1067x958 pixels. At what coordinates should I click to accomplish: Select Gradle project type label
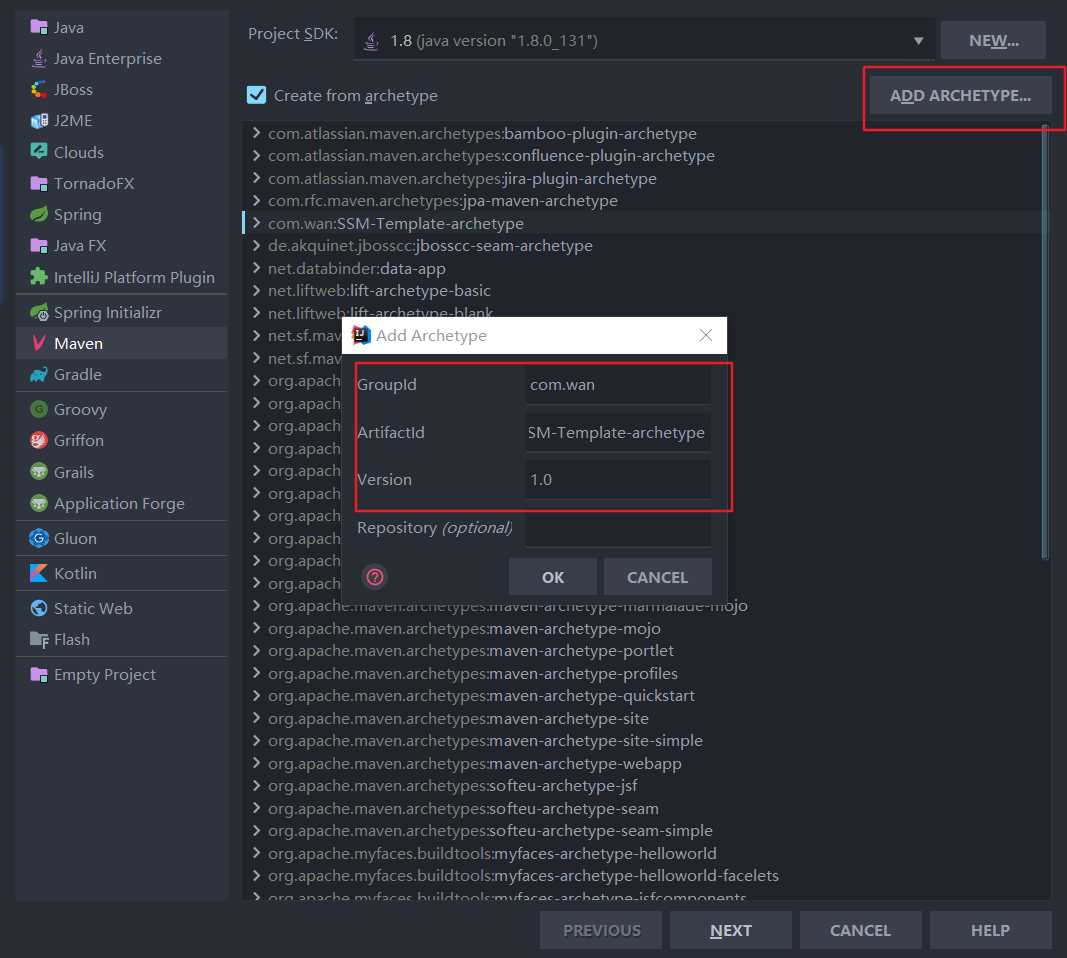pos(78,374)
